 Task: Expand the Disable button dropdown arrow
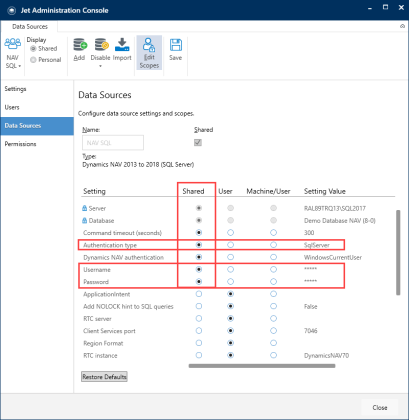tap(100, 66)
